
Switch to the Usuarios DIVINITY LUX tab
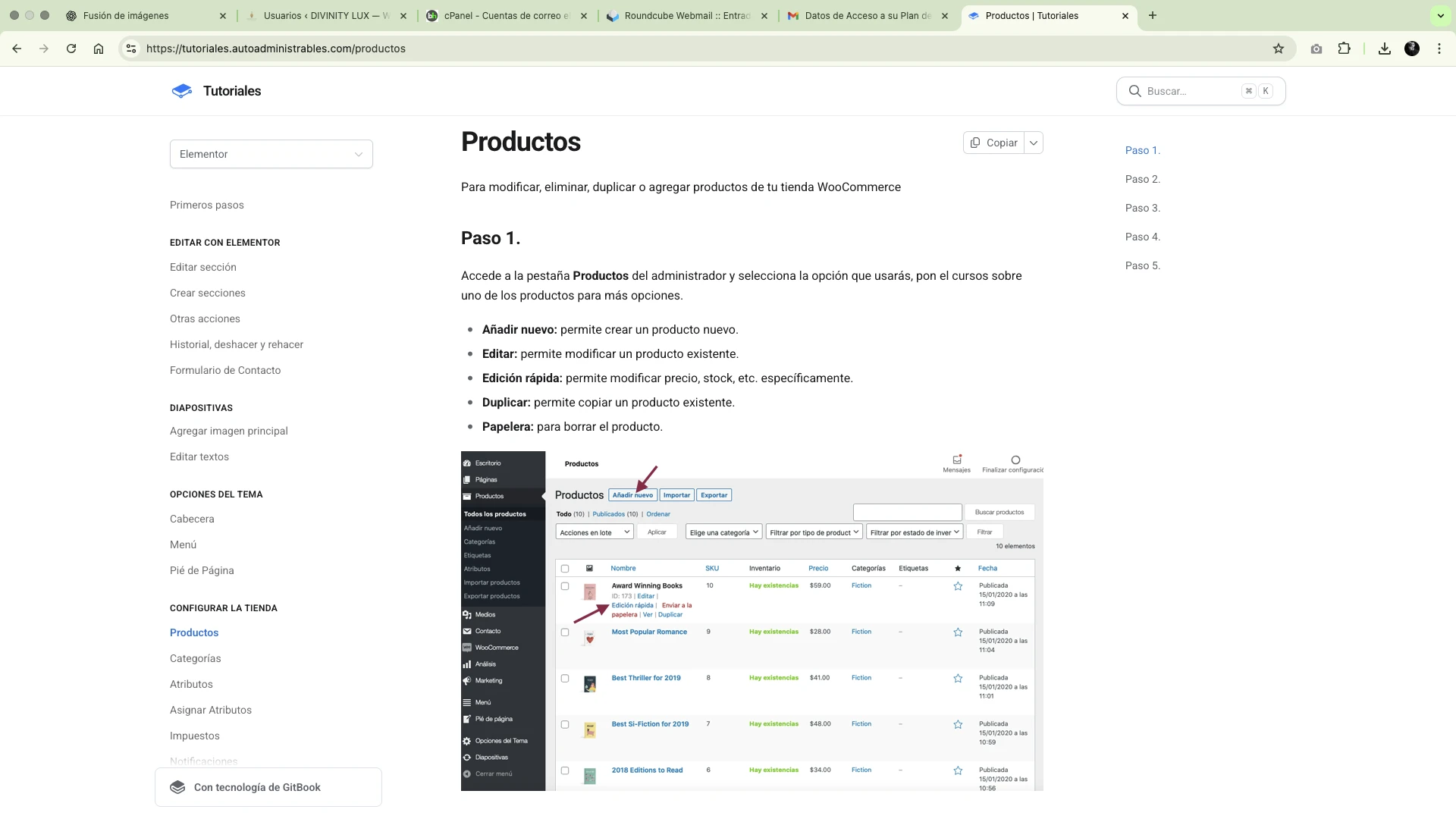[327, 15]
